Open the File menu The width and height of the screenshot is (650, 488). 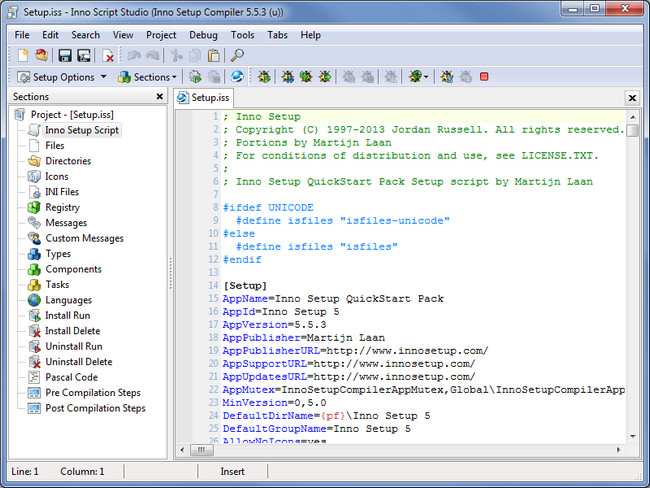[22, 35]
